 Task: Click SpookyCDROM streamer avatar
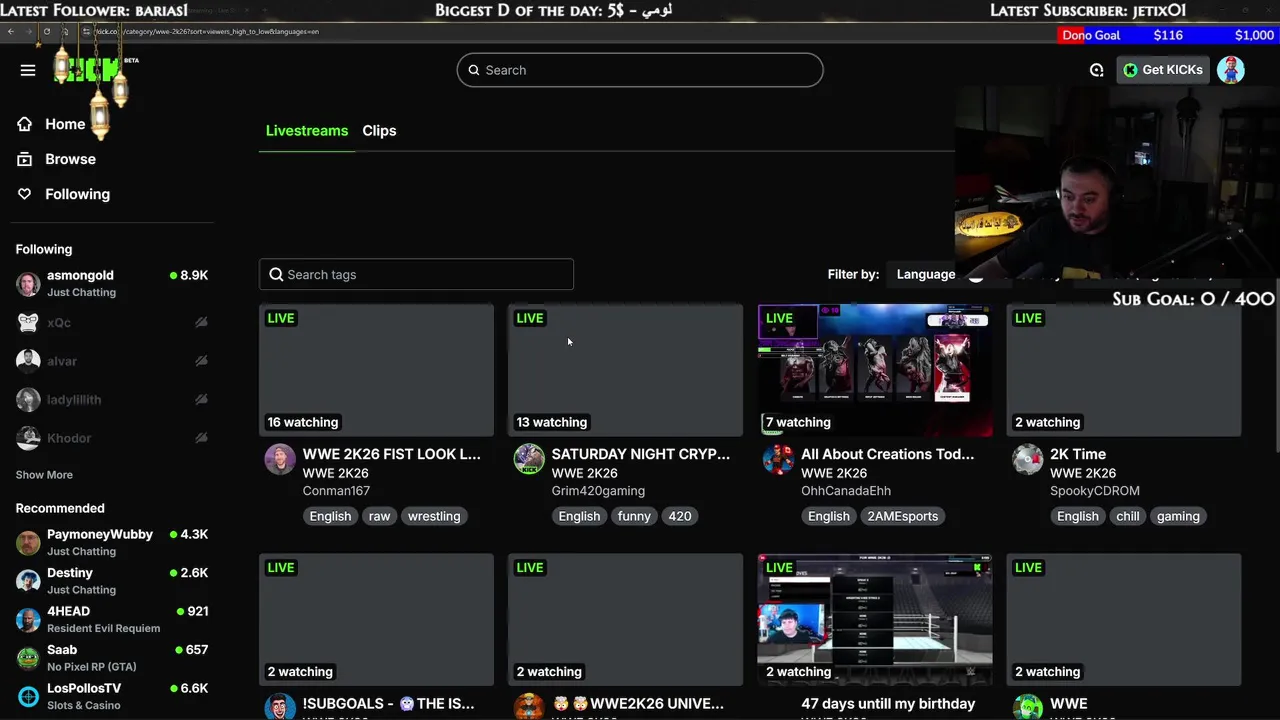tap(1027, 459)
